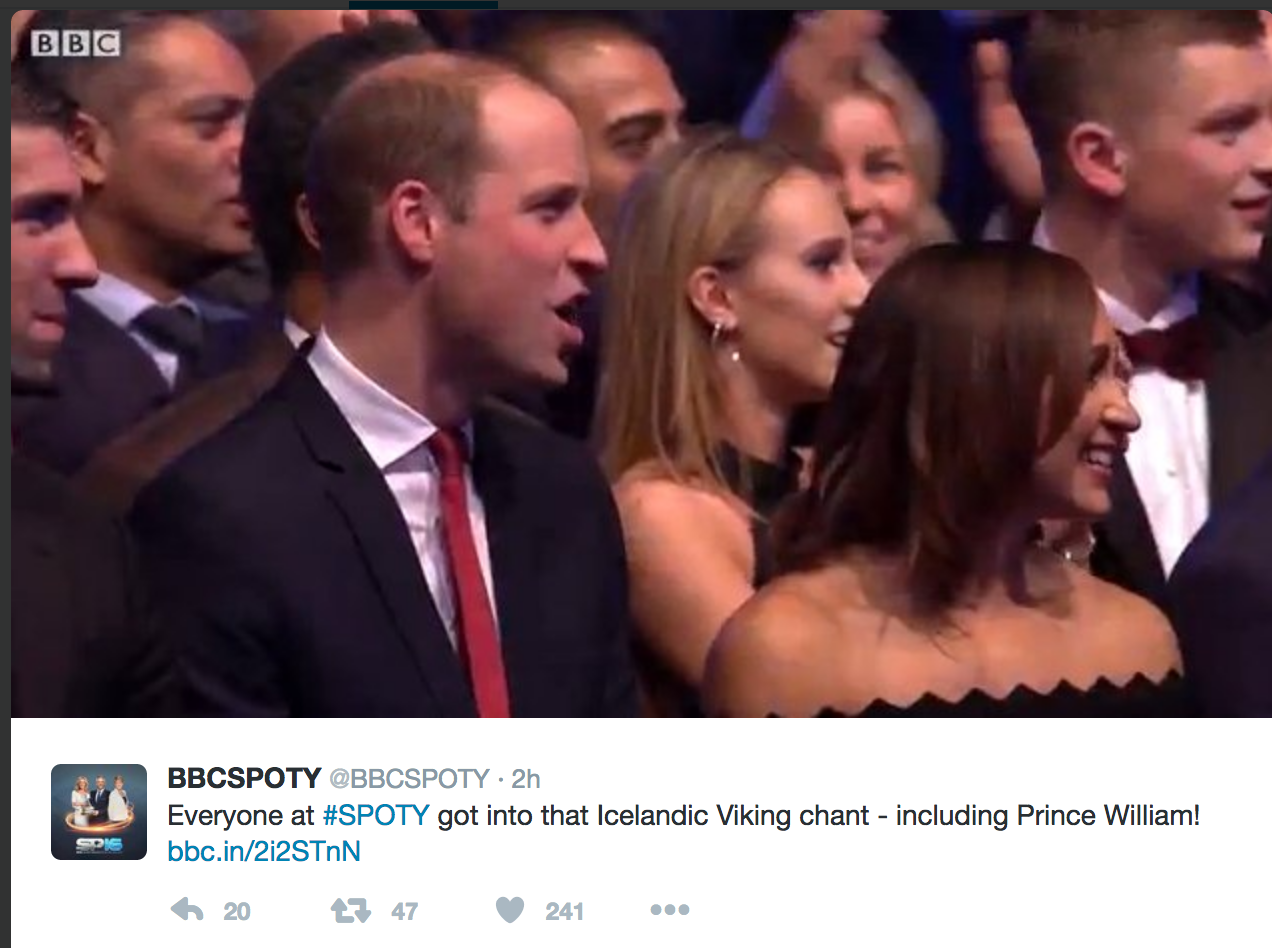Image resolution: width=1272 pixels, height=948 pixels.
Task: View the 20 replies count
Action: [x=237, y=911]
